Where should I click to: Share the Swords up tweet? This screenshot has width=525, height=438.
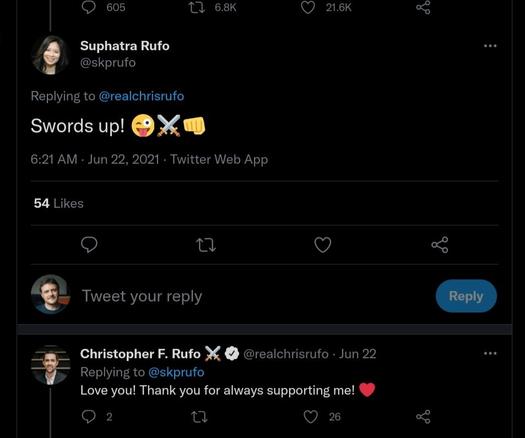click(440, 245)
